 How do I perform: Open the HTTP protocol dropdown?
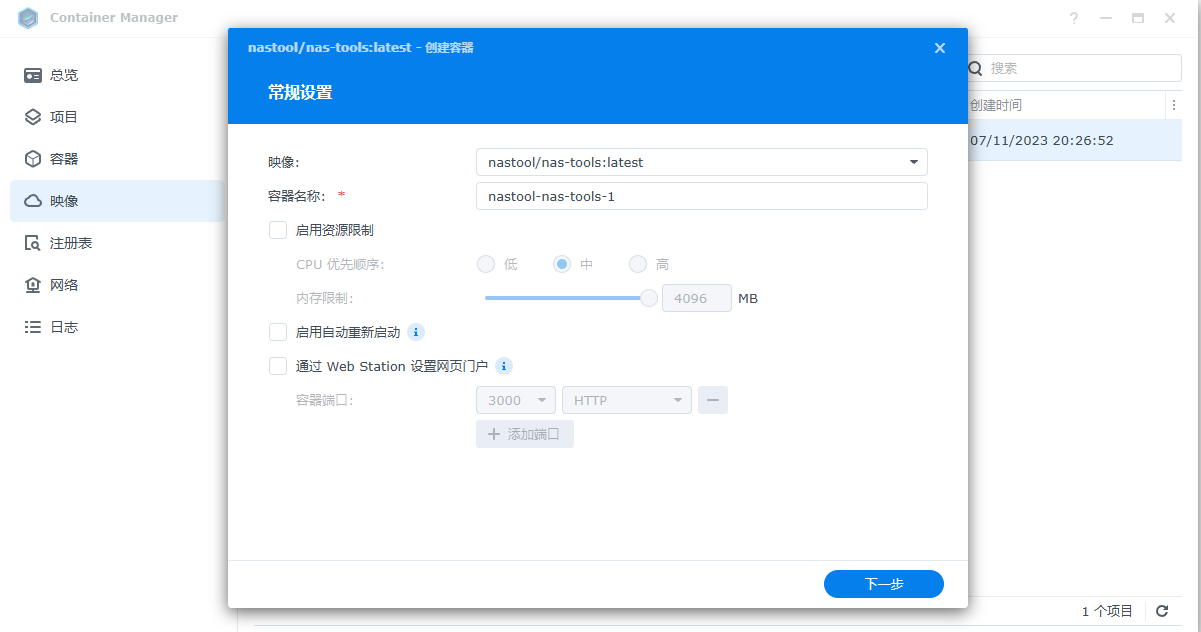click(x=627, y=400)
